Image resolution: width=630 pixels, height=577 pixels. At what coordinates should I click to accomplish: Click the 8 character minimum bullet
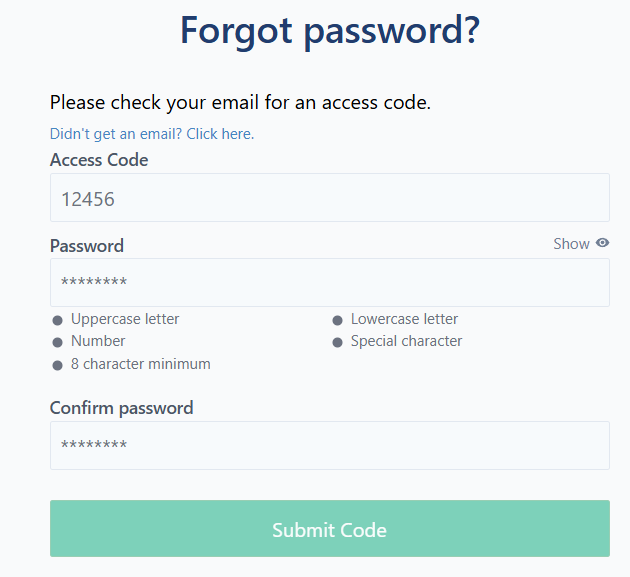(x=57, y=365)
